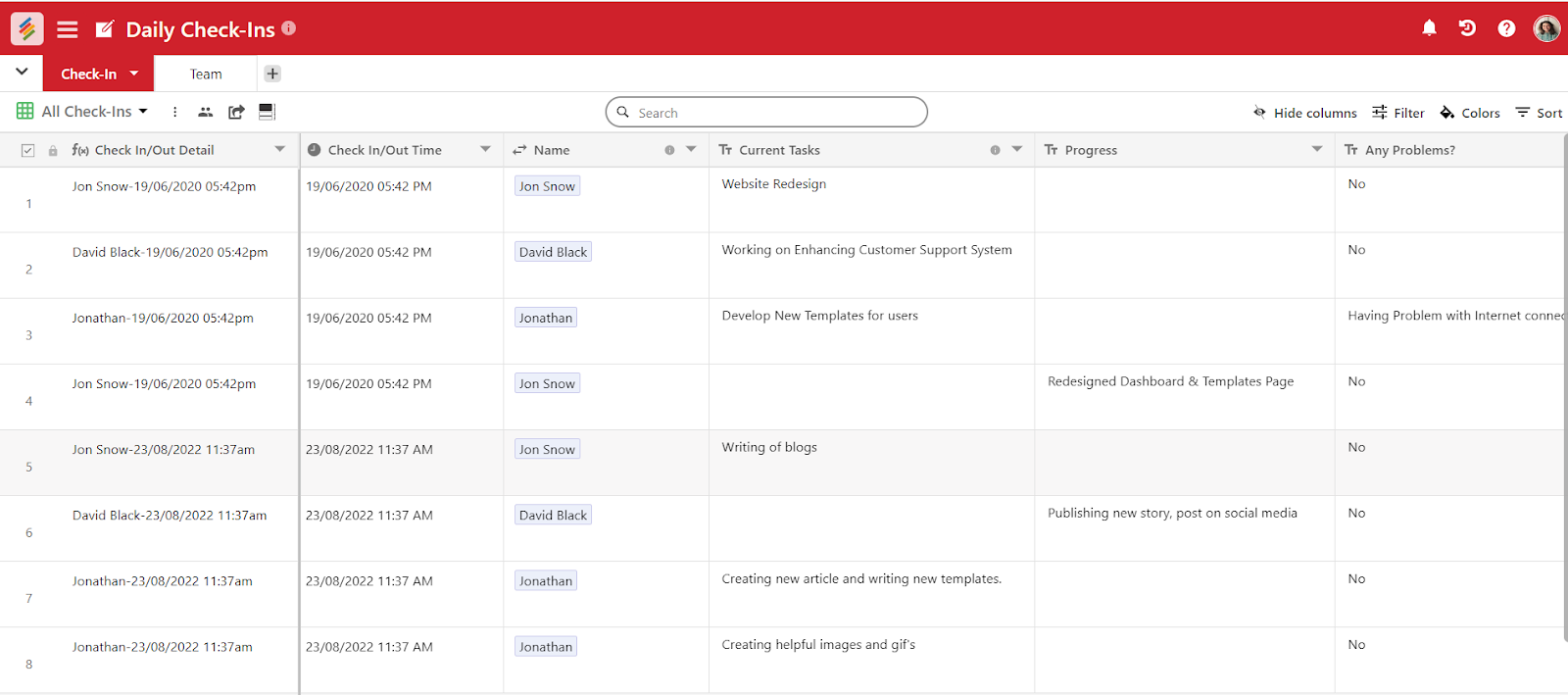1568x695 pixels.
Task: Click the Stackby app logo
Action: (26, 28)
